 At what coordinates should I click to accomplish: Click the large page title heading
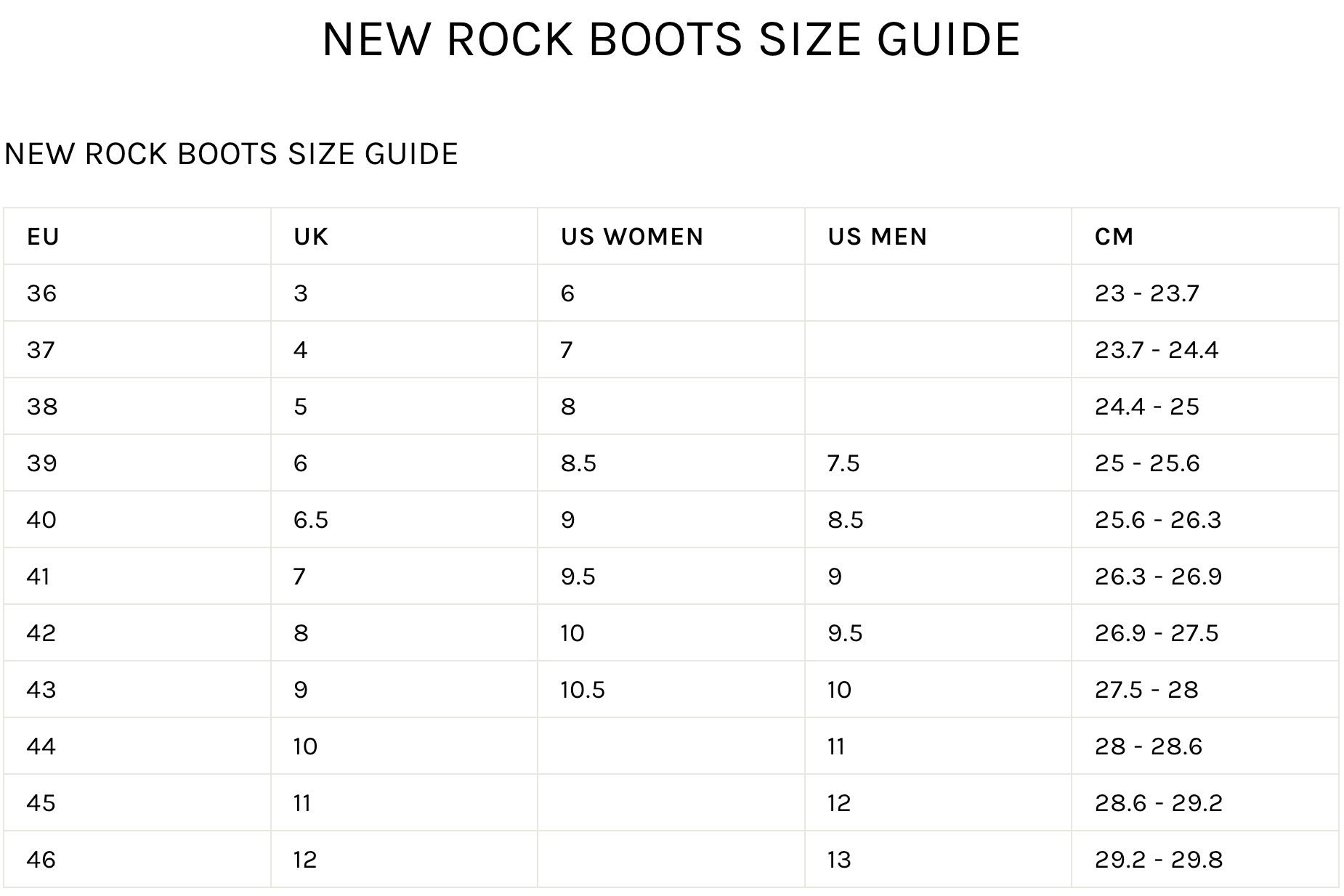click(671, 39)
